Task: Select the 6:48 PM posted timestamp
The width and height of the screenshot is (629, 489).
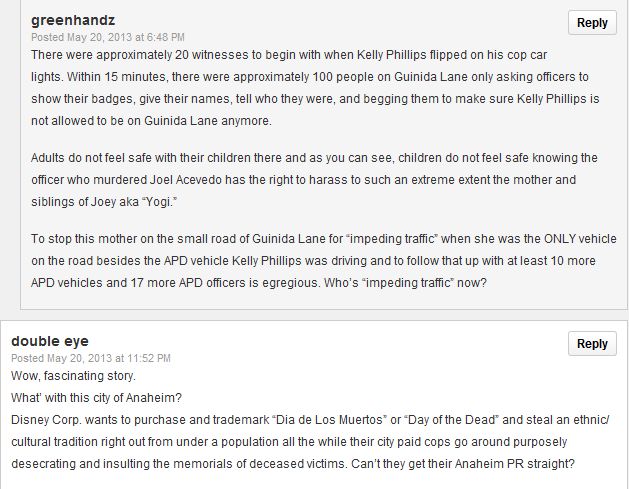Action: [x=108, y=37]
